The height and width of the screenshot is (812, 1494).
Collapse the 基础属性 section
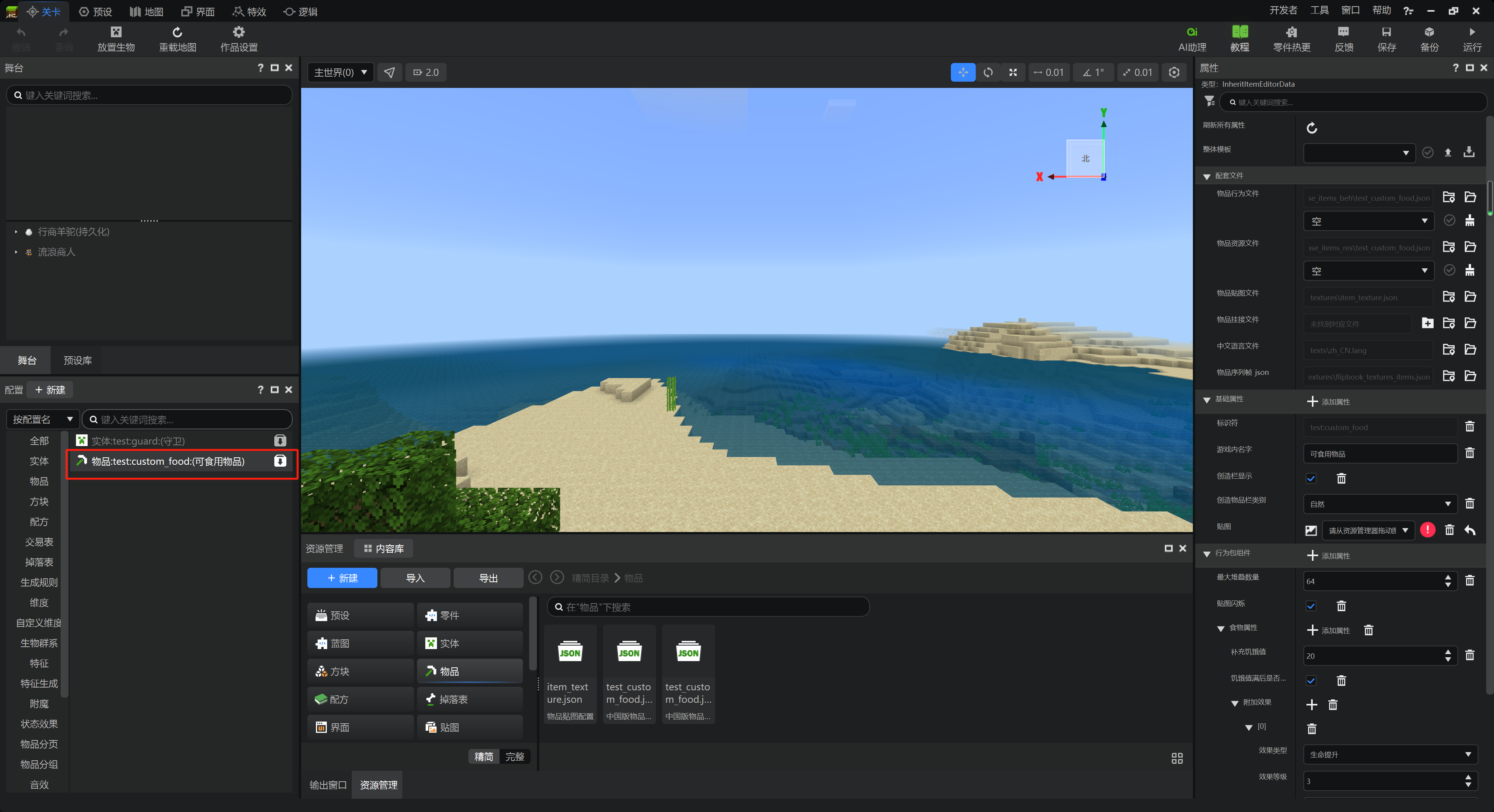[x=1206, y=400]
